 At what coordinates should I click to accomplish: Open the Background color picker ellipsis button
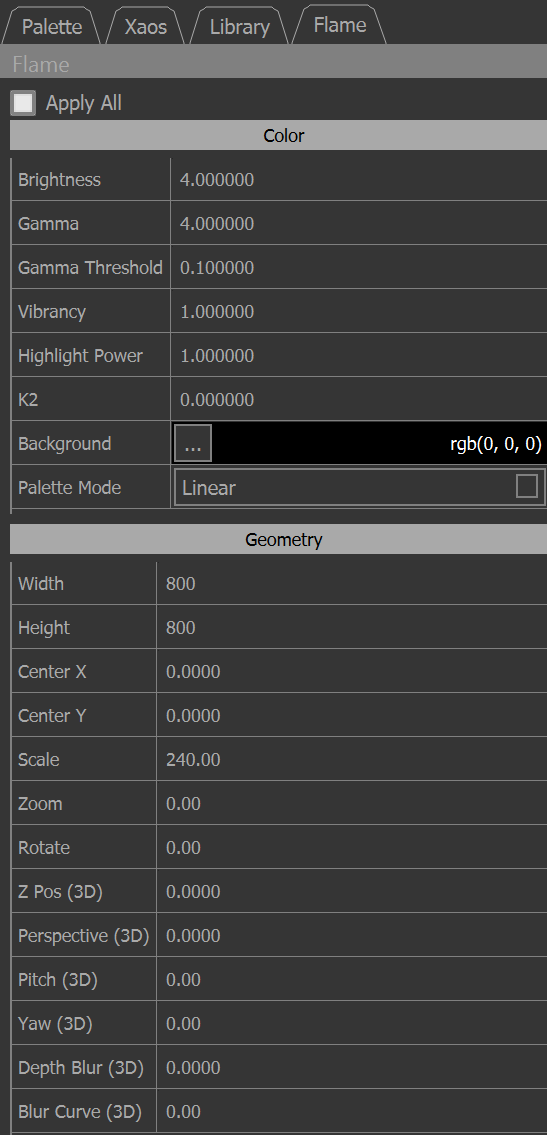[x=192, y=444]
